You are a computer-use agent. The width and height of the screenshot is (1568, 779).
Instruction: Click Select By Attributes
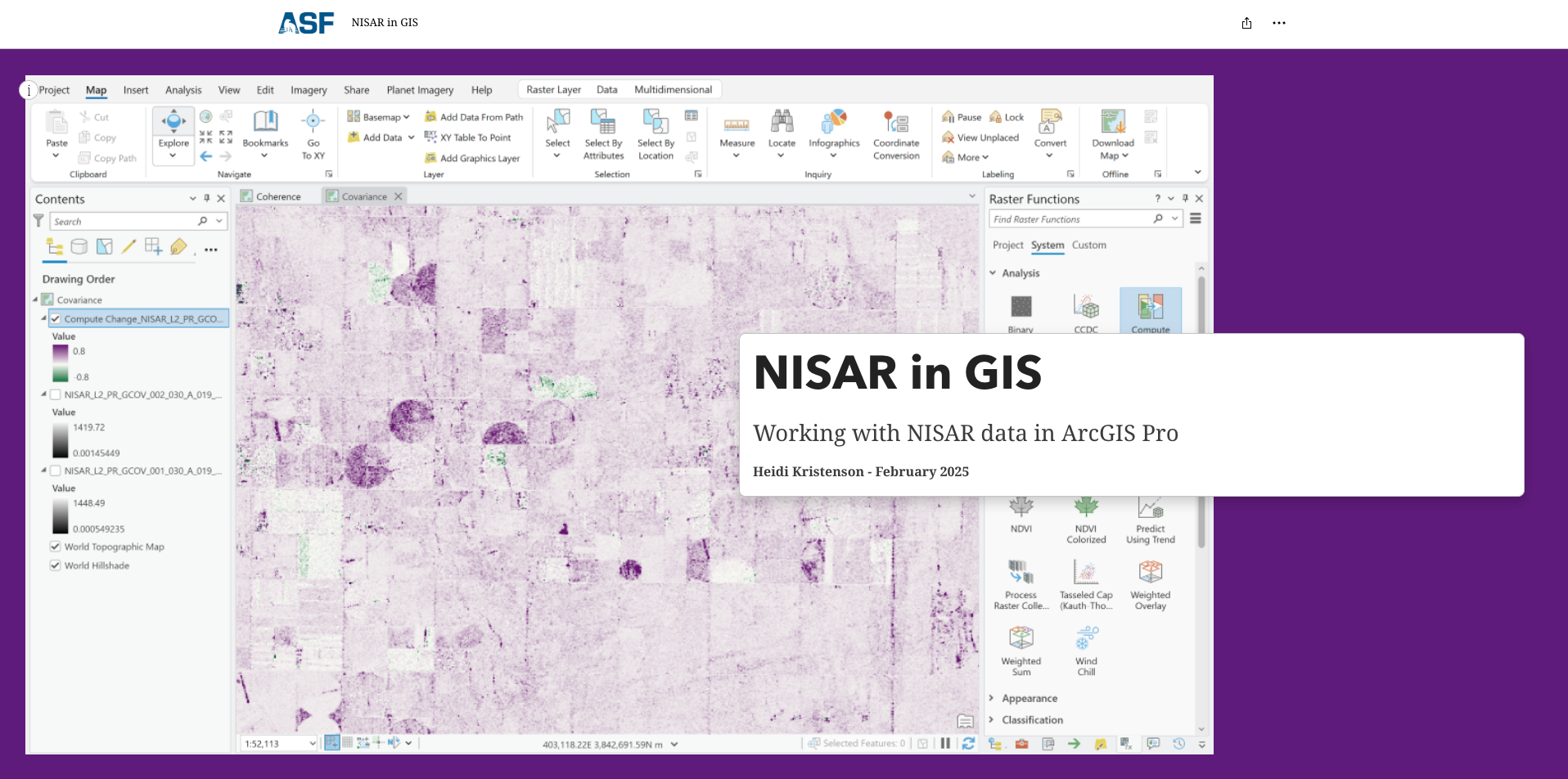(x=604, y=135)
